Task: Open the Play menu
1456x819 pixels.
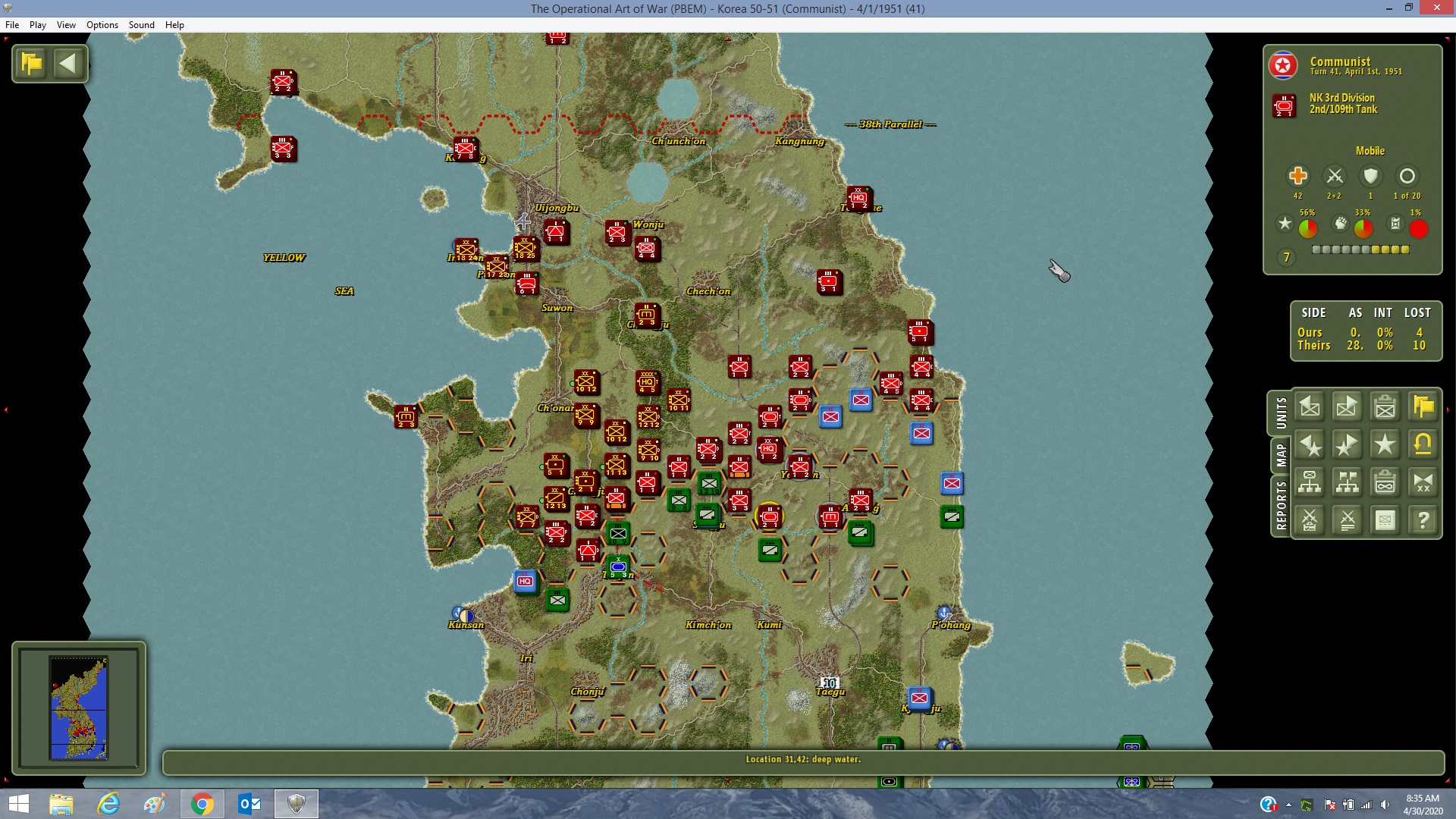Action: click(x=38, y=25)
